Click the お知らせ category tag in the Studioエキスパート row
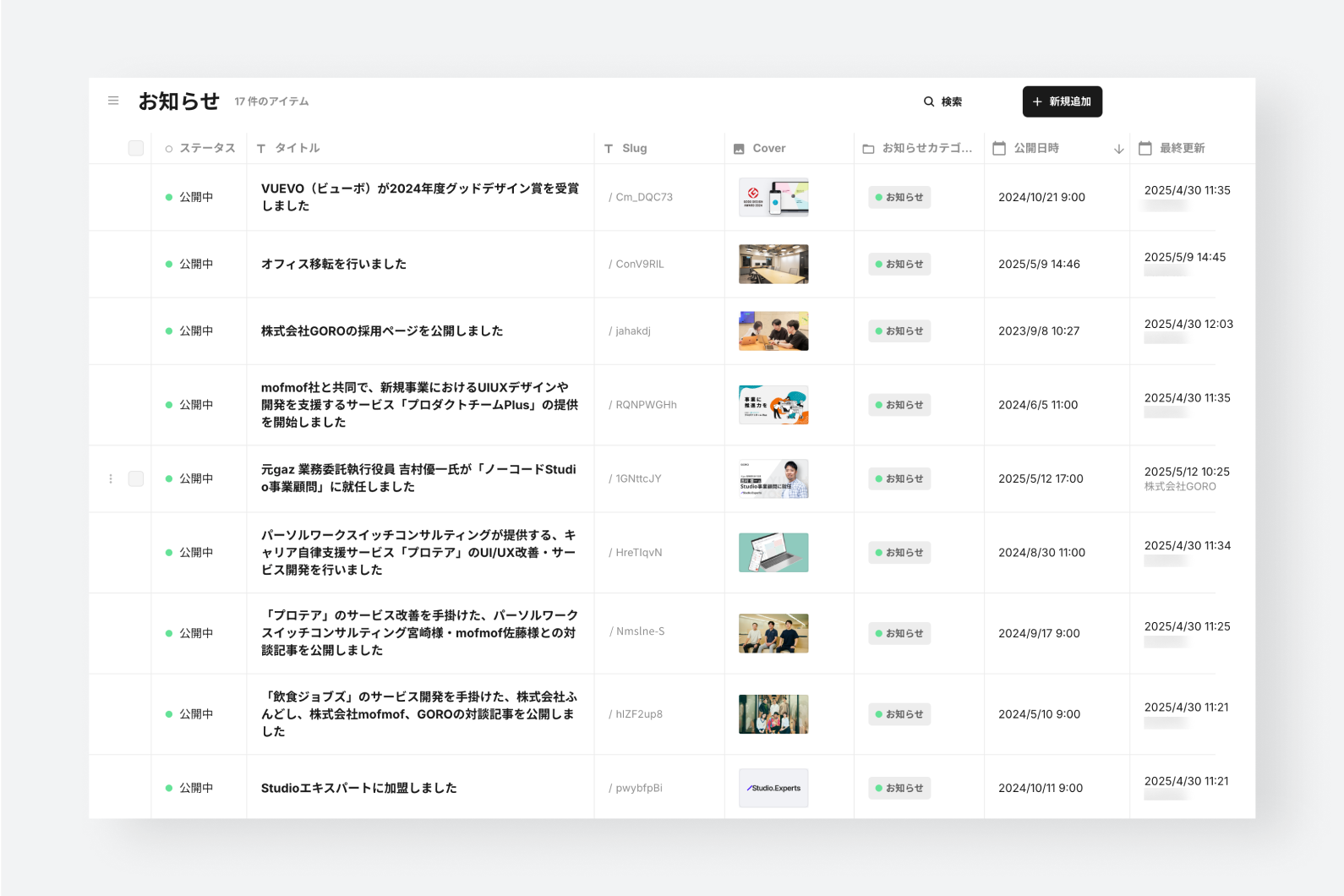The width and height of the screenshot is (1344, 896). 899,788
